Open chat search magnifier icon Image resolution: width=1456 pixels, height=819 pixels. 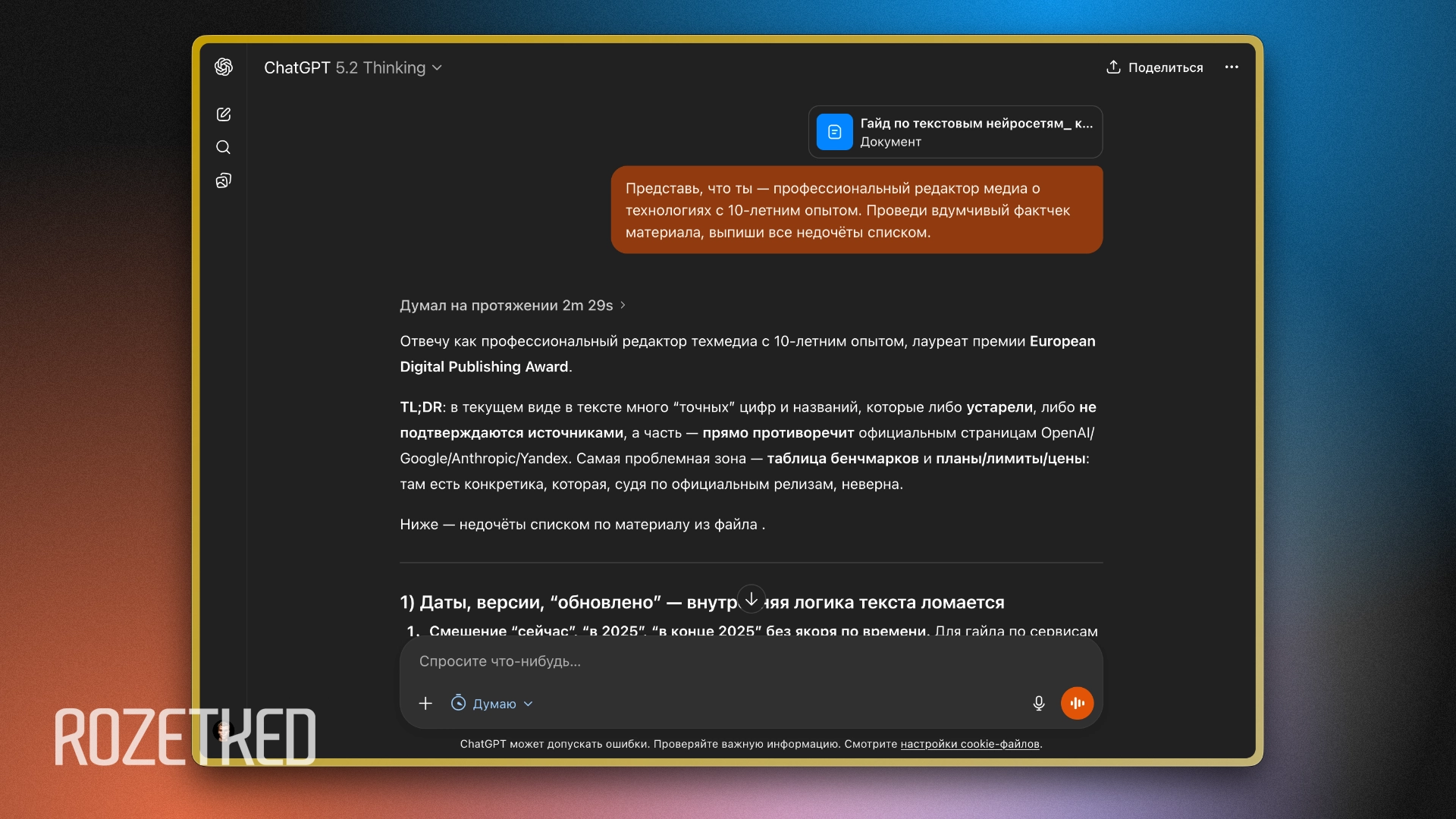pos(223,147)
